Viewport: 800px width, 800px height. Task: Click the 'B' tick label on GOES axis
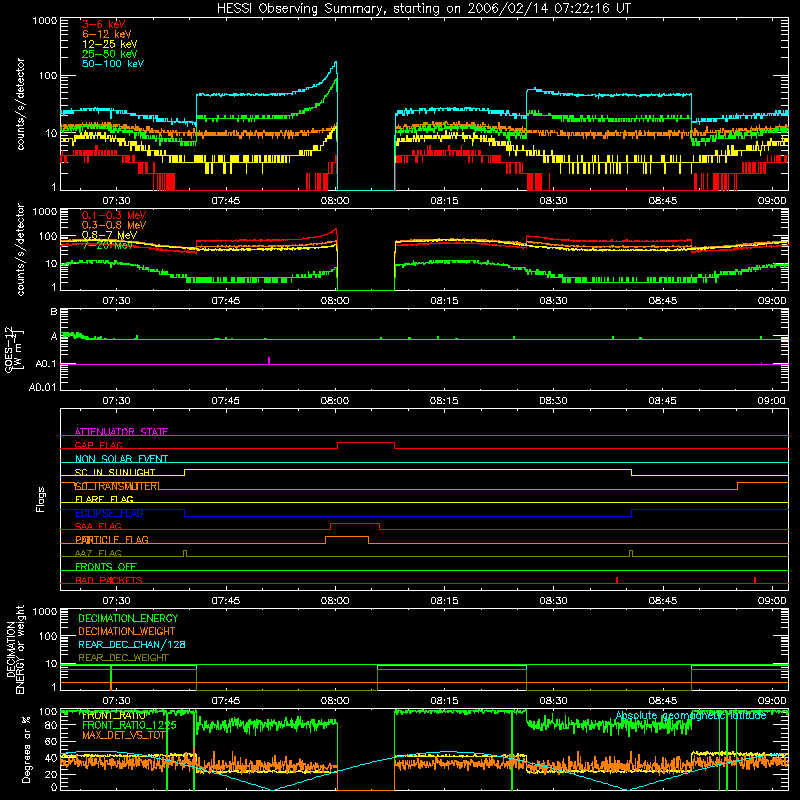point(54,311)
